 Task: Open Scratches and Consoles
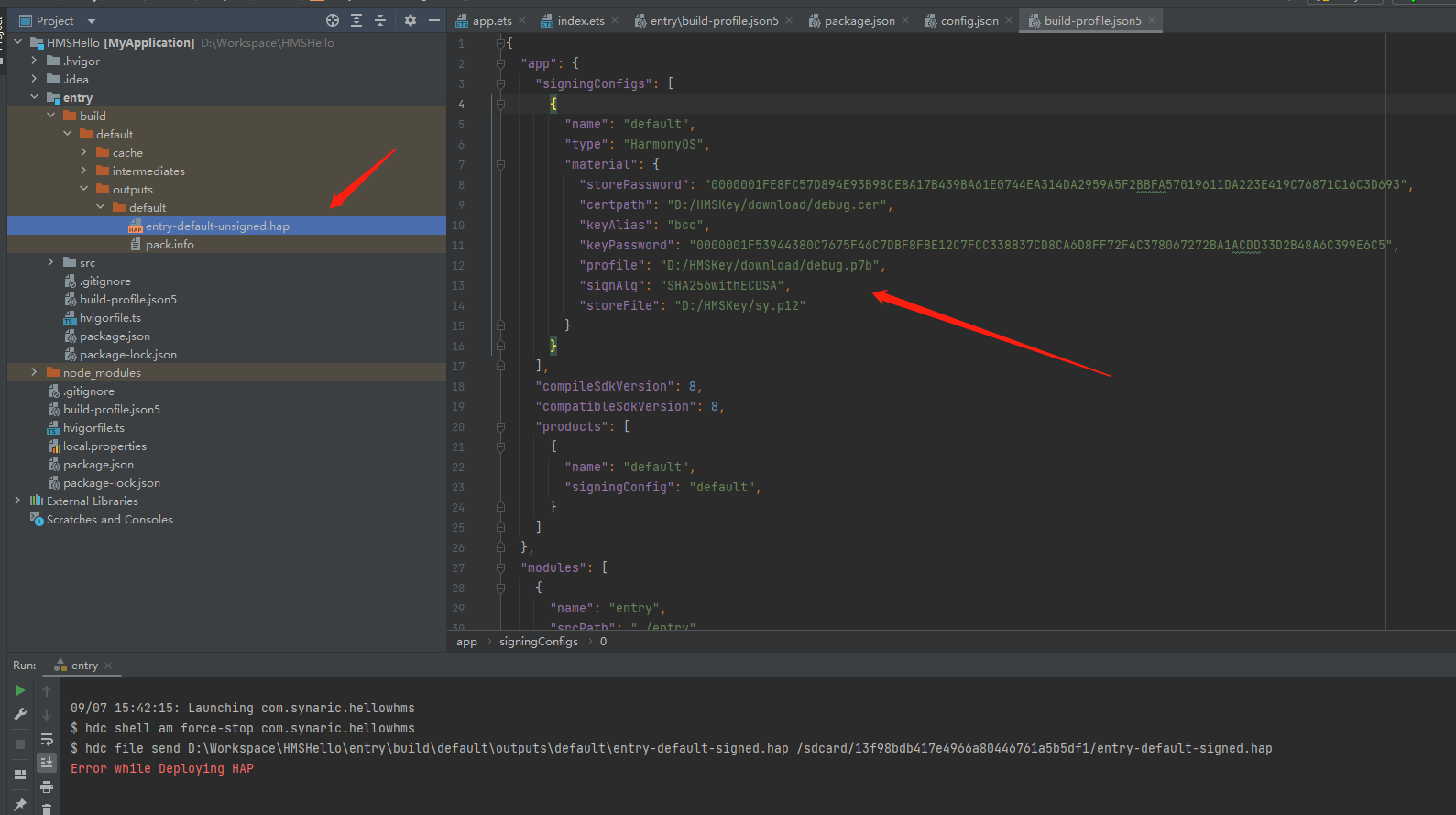pos(109,520)
